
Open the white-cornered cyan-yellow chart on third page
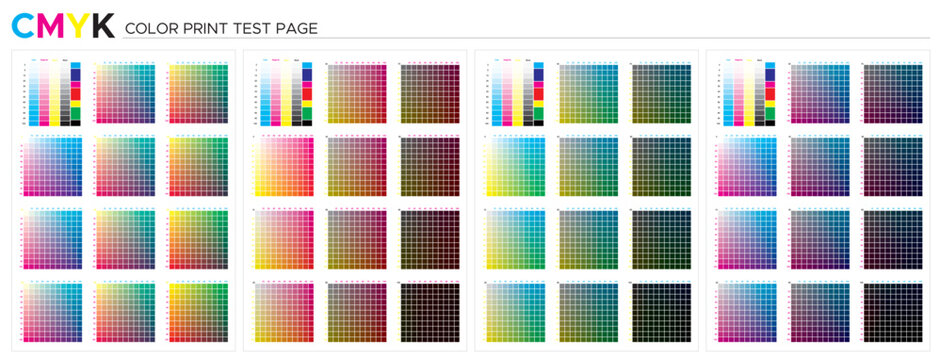(515, 167)
